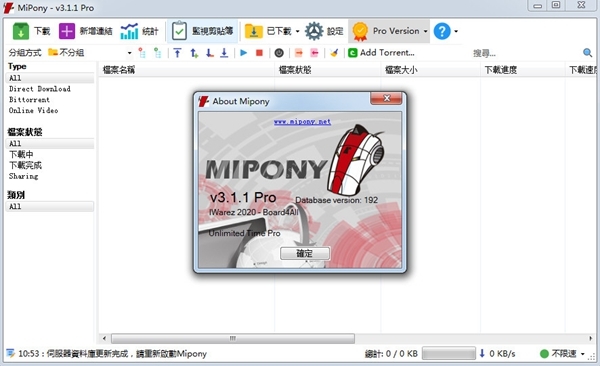Click the green-pinned collapse tree icon
The width and height of the screenshot is (600, 366).
(157, 52)
